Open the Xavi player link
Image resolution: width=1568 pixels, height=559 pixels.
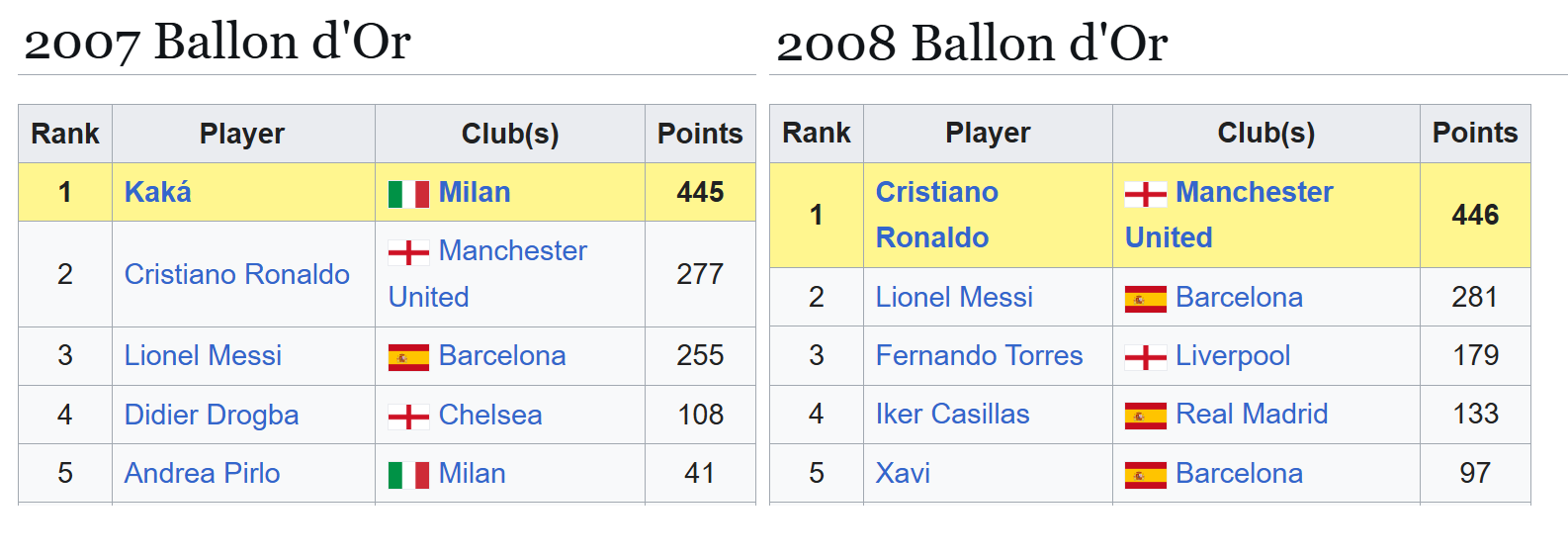(903, 473)
